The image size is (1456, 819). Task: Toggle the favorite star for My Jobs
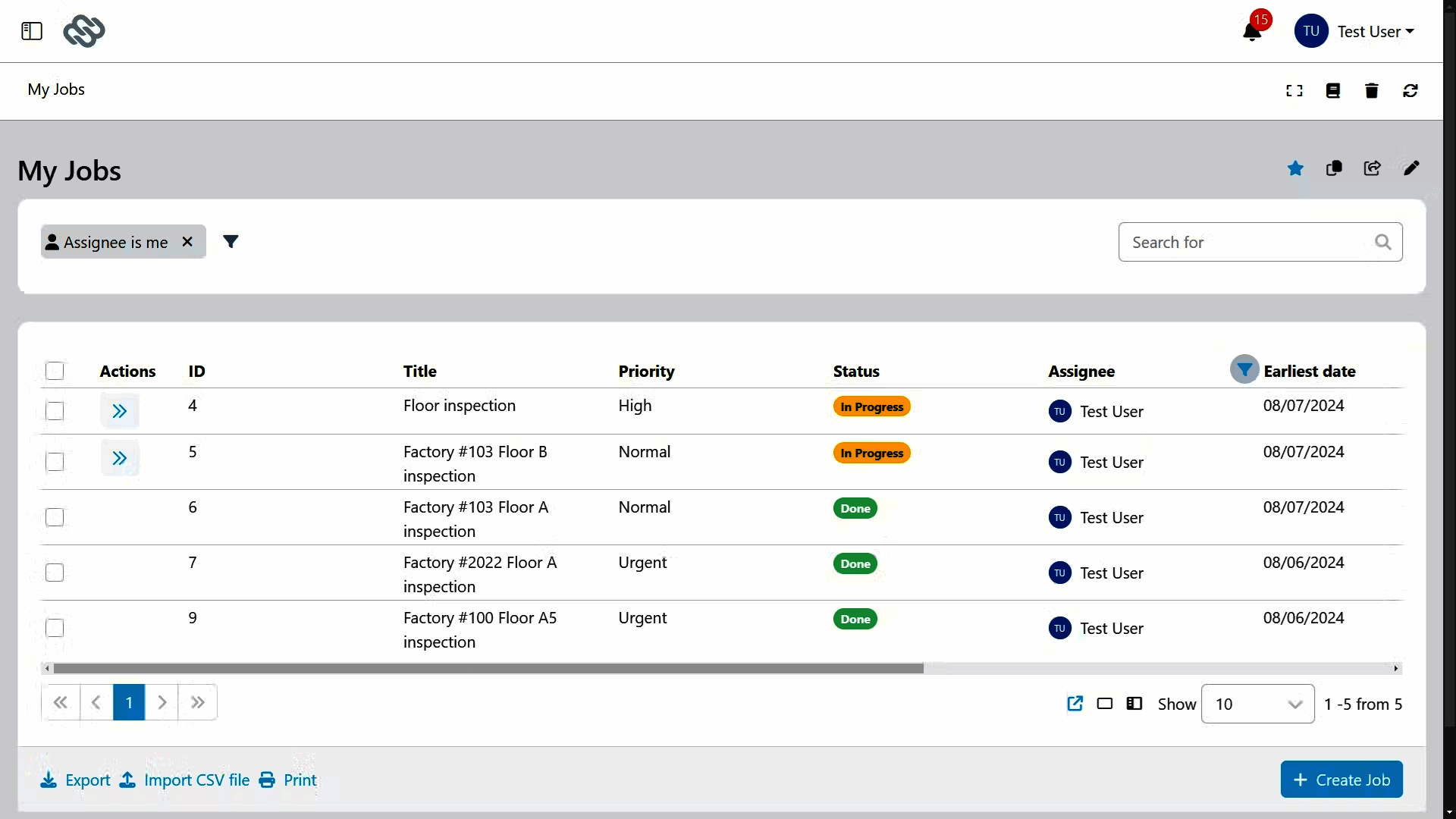point(1296,168)
